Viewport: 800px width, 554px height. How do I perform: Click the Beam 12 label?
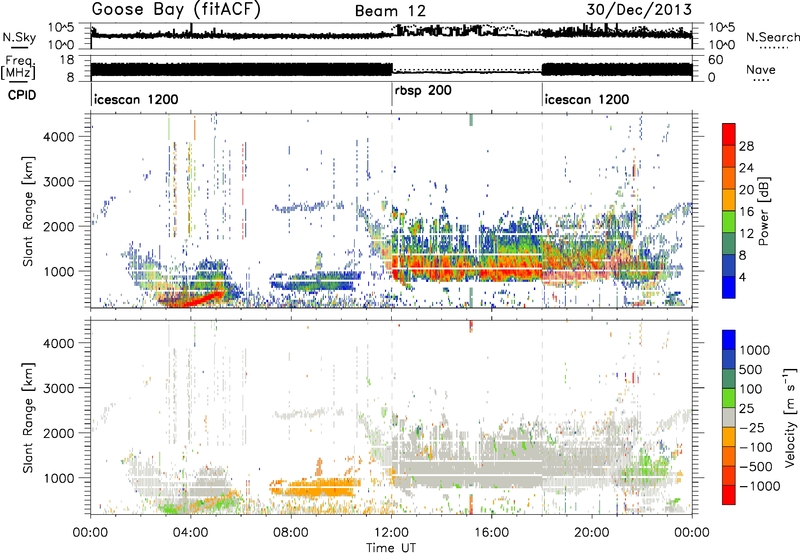pyautogui.click(x=390, y=11)
